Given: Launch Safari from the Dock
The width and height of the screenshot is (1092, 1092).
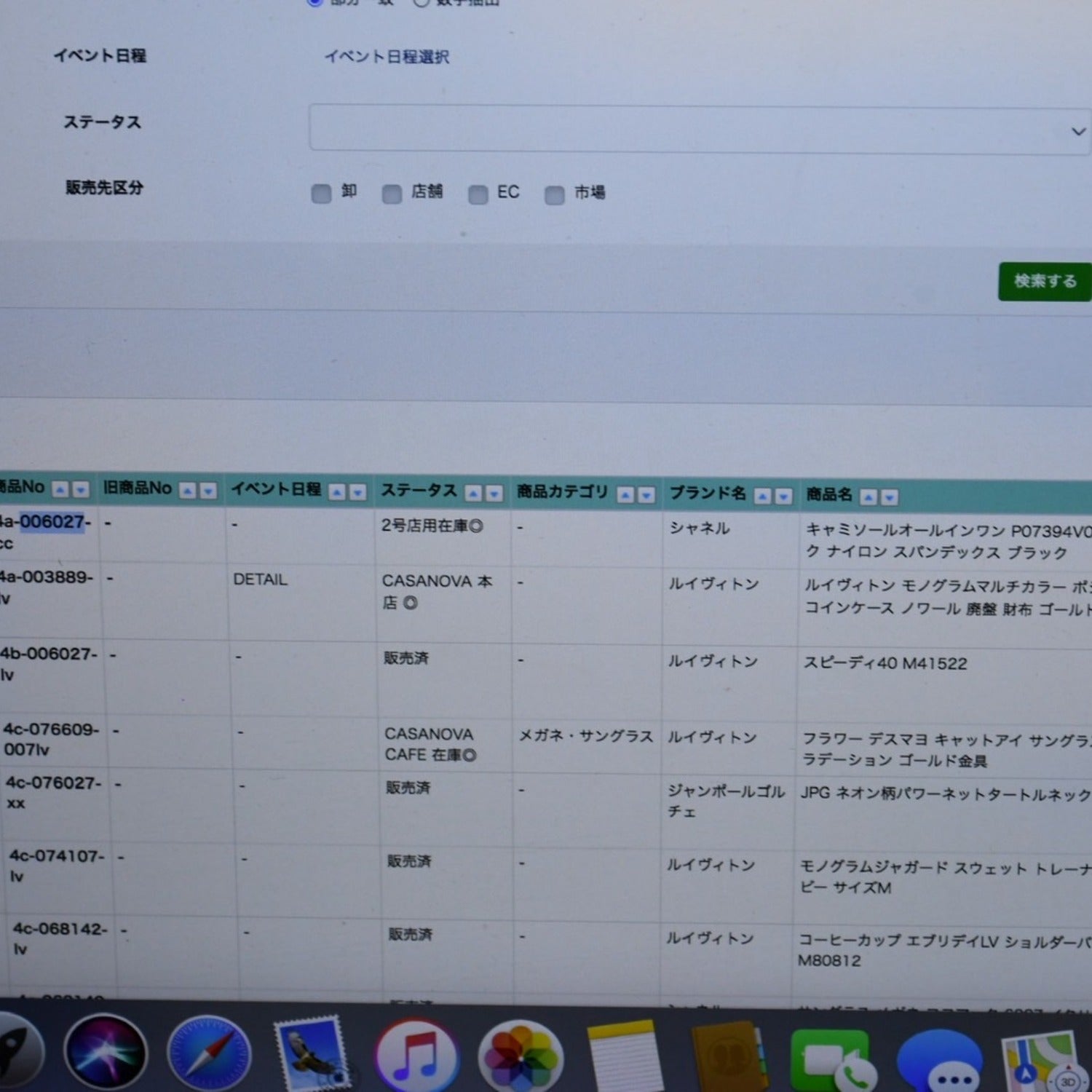Looking at the screenshot, I should click(x=209, y=1053).
